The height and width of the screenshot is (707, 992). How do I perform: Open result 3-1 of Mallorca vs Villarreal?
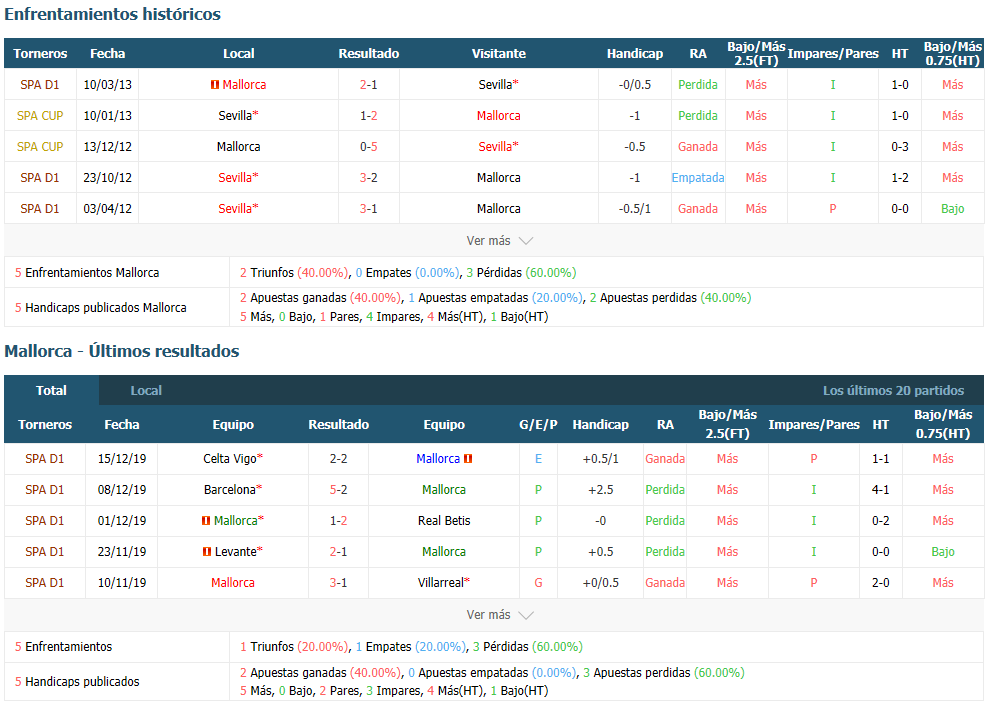point(338,582)
